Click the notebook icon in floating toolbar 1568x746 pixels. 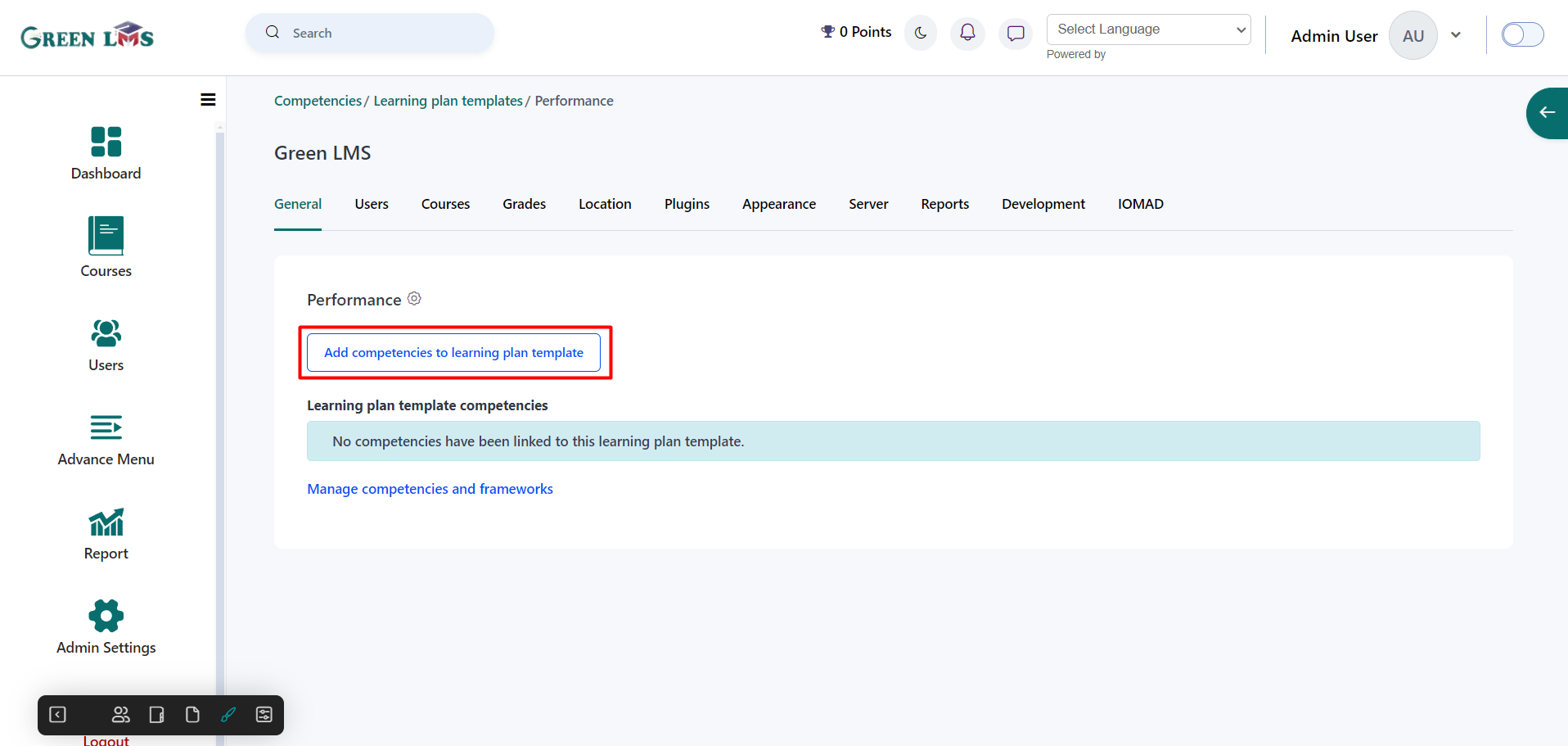coord(157,715)
